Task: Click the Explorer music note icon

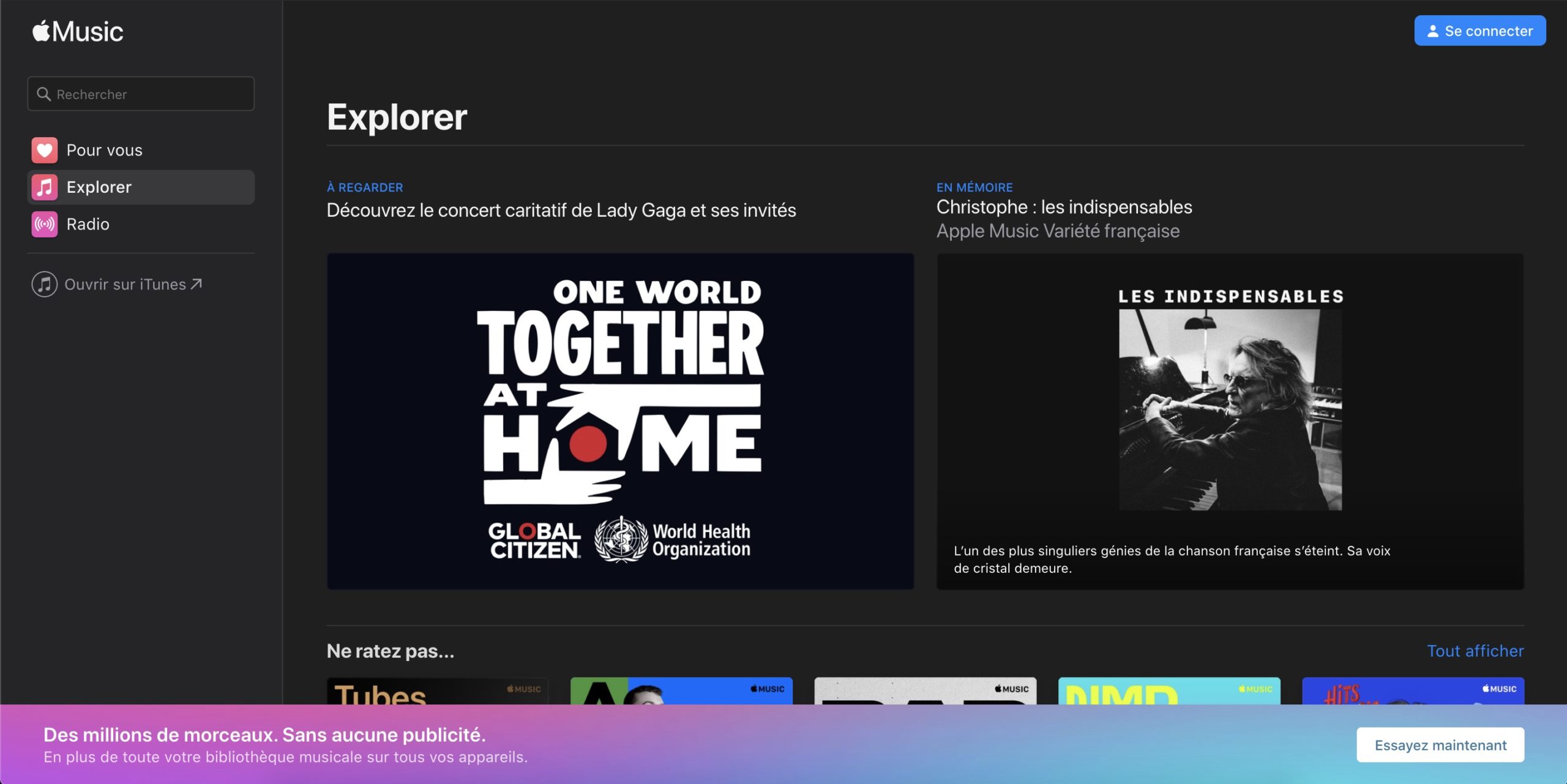Action: (x=45, y=187)
